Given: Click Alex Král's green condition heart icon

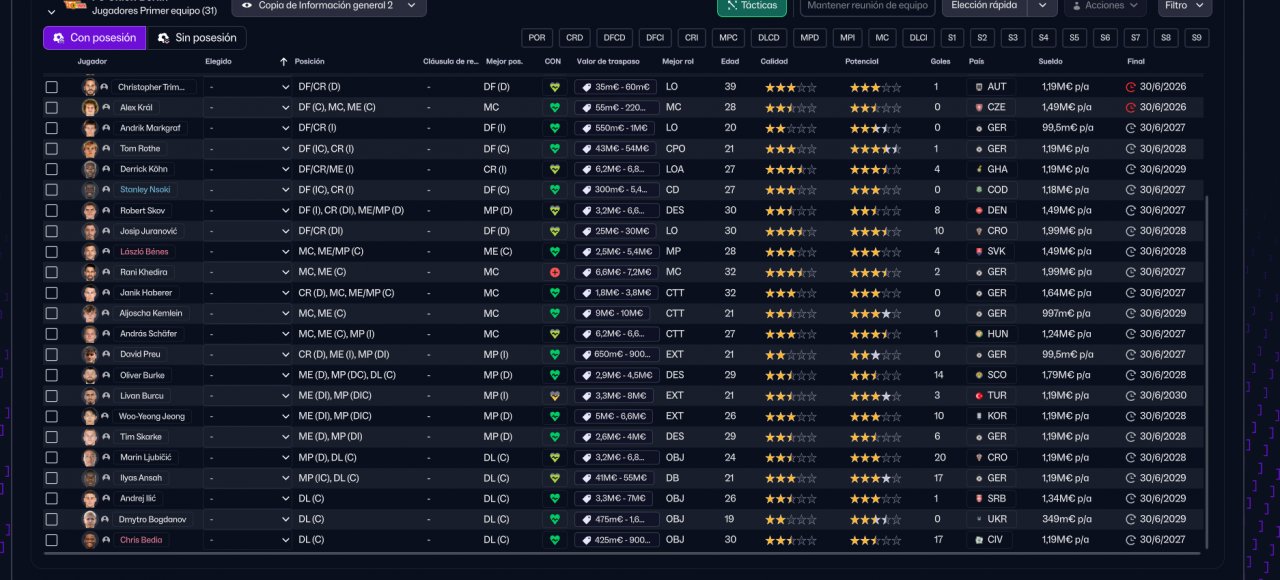Looking at the screenshot, I should coord(554,107).
